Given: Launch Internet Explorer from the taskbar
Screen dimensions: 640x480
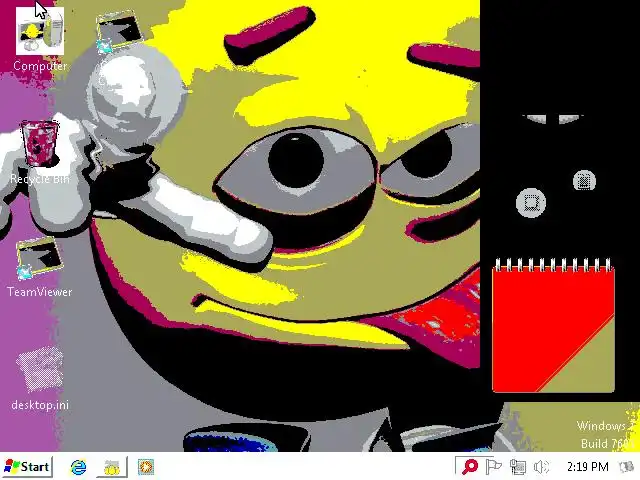Looking at the screenshot, I should point(78,467).
